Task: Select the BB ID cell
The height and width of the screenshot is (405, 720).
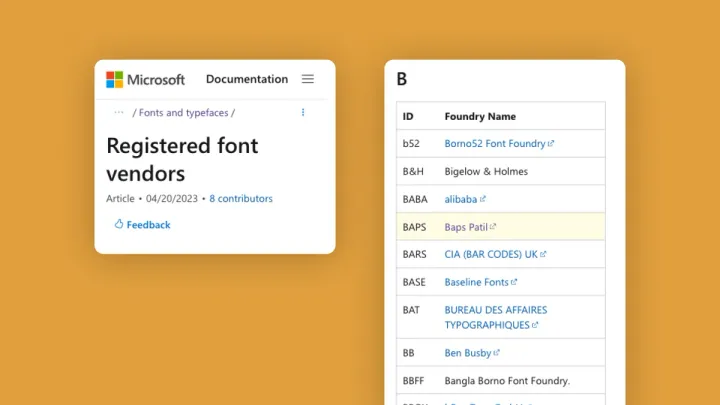Action: [408, 353]
